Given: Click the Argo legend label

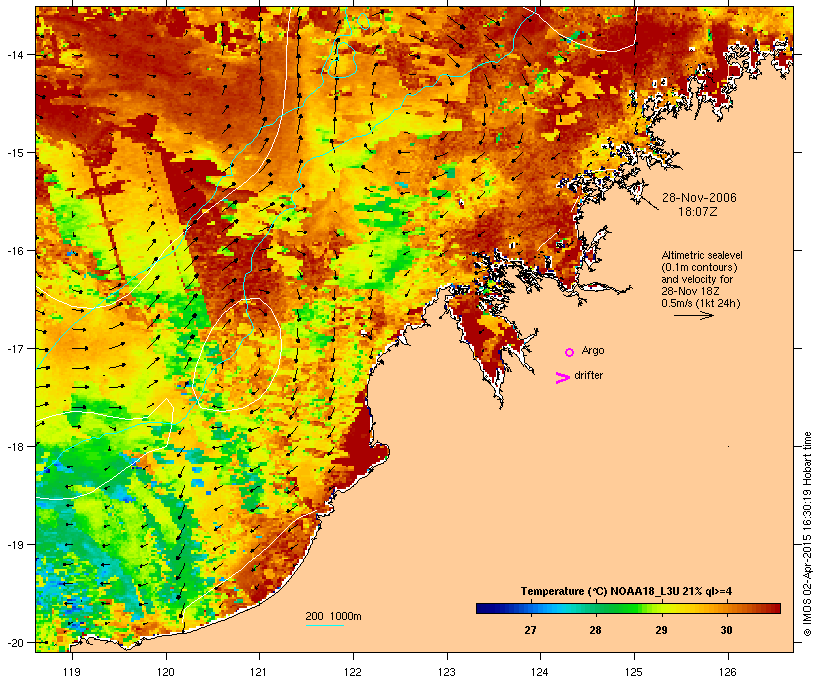Looking at the screenshot, I should [x=593, y=350].
